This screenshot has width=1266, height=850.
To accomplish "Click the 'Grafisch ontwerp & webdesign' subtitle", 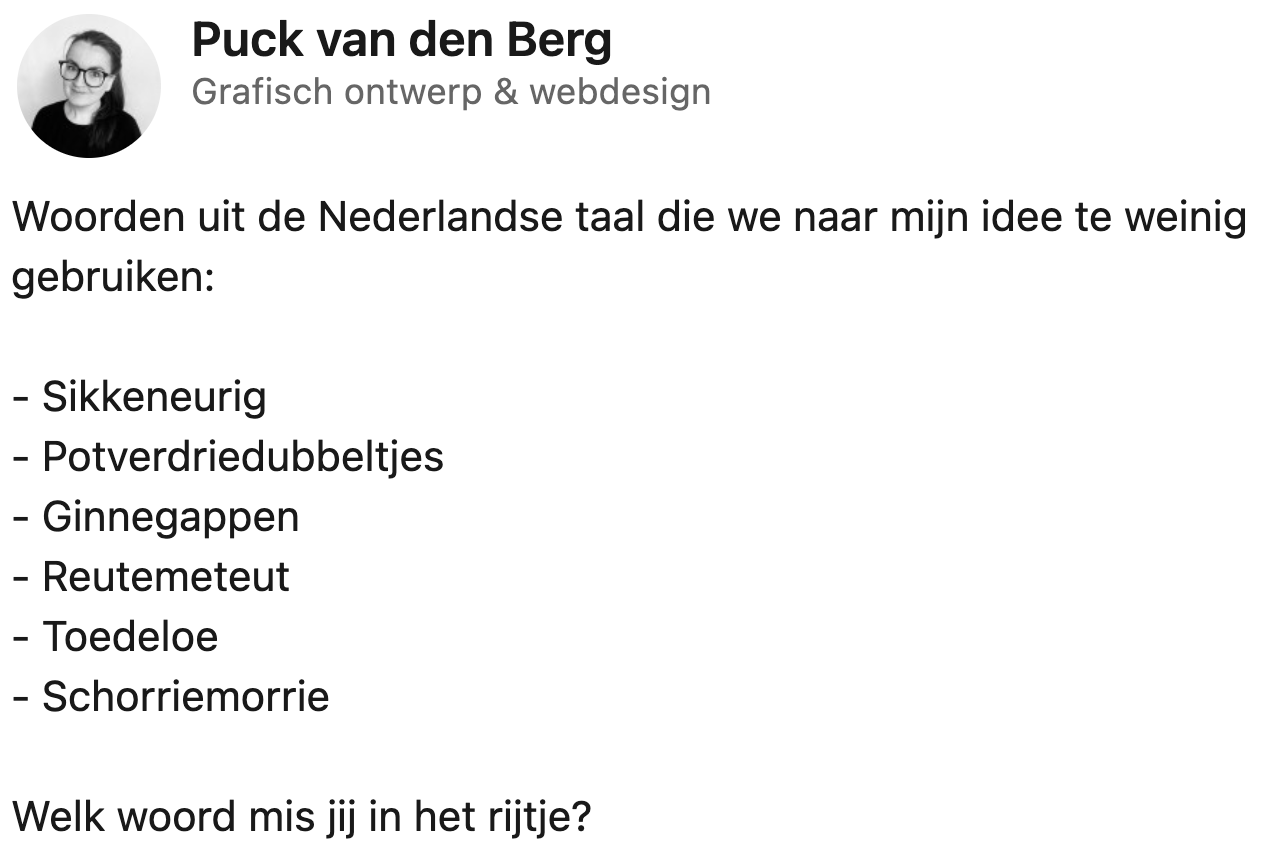I will point(450,92).
